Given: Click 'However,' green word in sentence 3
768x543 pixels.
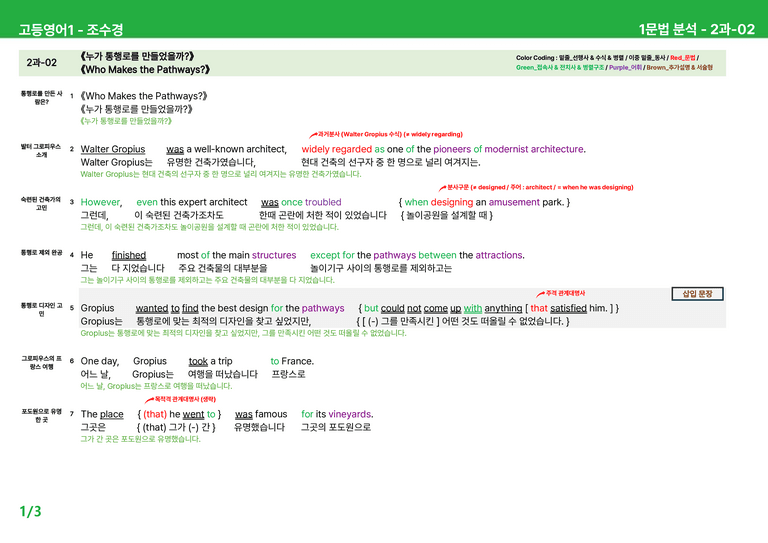Looking at the screenshot, I should 101,202.
